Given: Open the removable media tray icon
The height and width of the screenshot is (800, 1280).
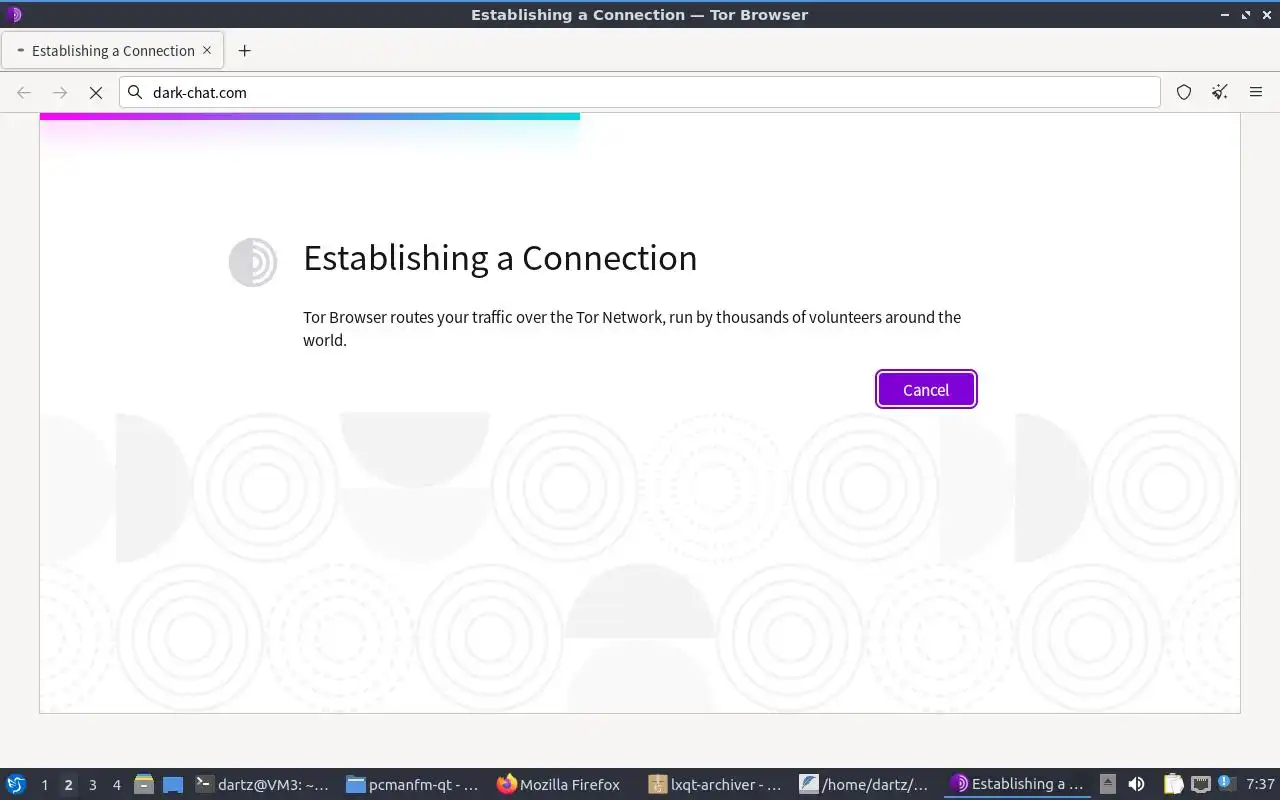Looking at the screenshot, I should tap(1107, 784).
